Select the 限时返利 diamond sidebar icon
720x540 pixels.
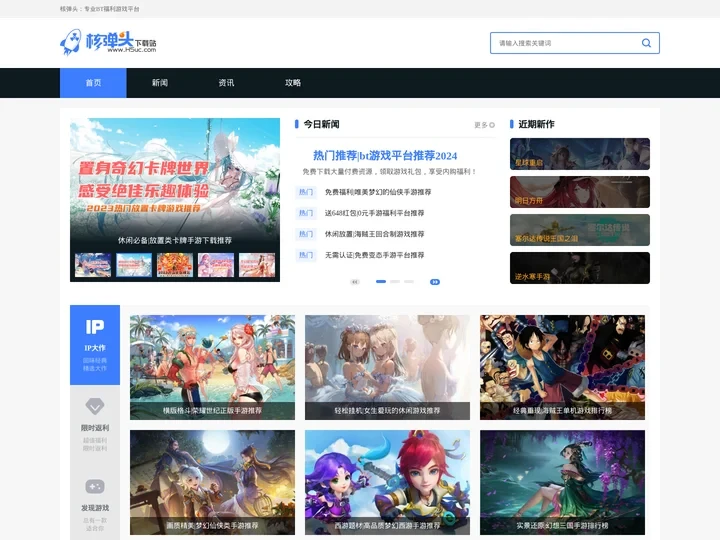click(95, 406)
